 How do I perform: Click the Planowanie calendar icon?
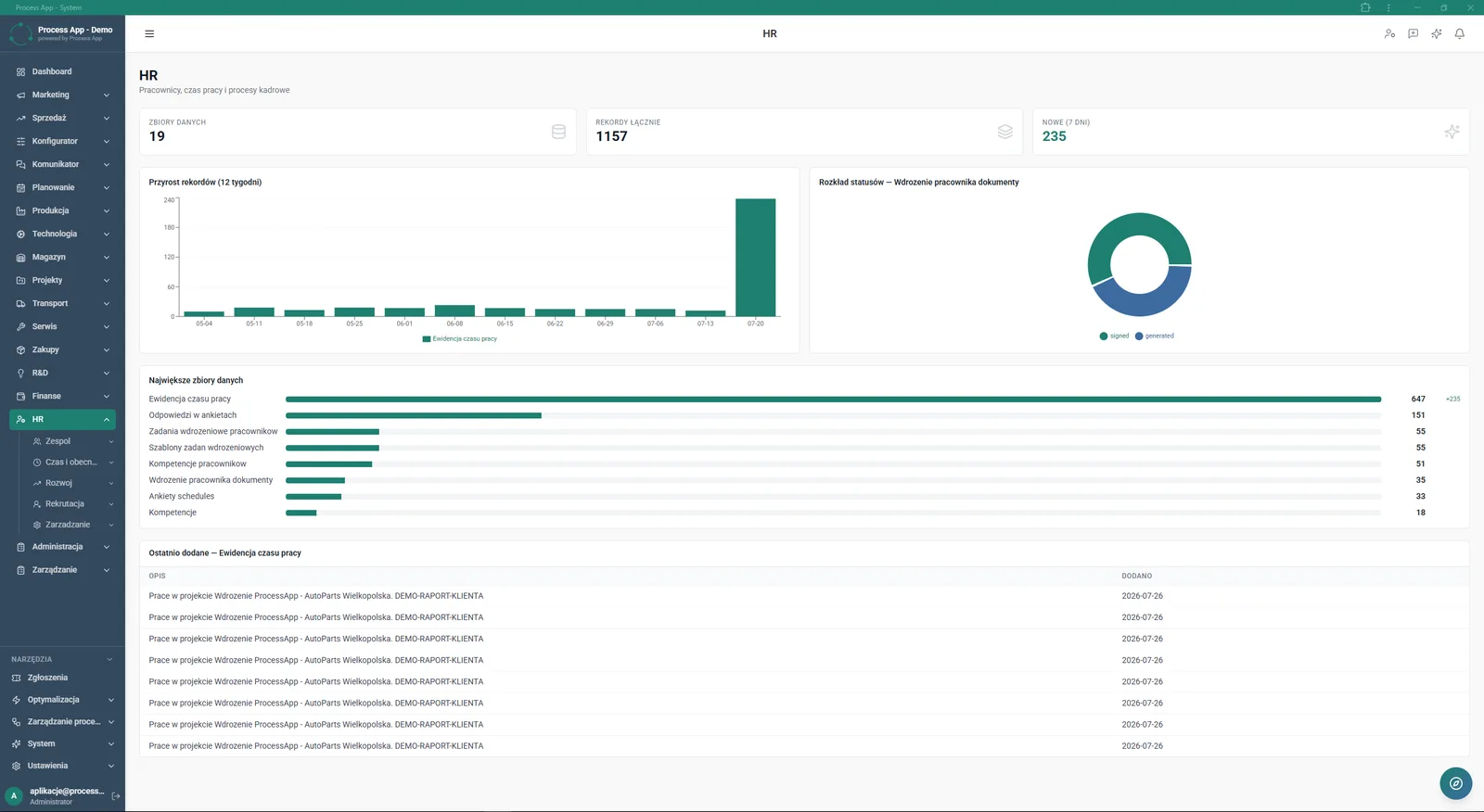21,187
